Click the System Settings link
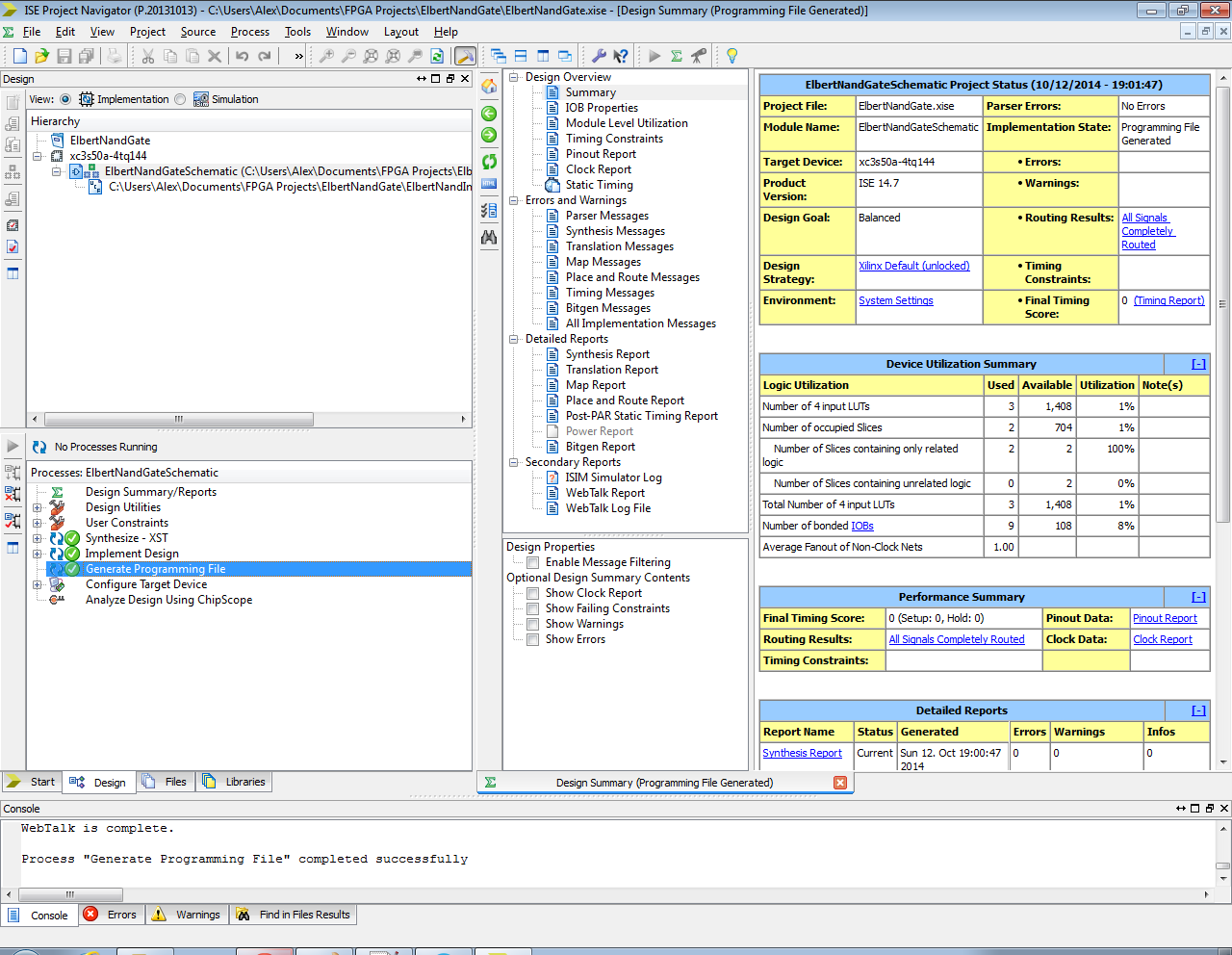The width and height of the screenshot is (1232, 955). pyautogui.click(x=895, y=300)
